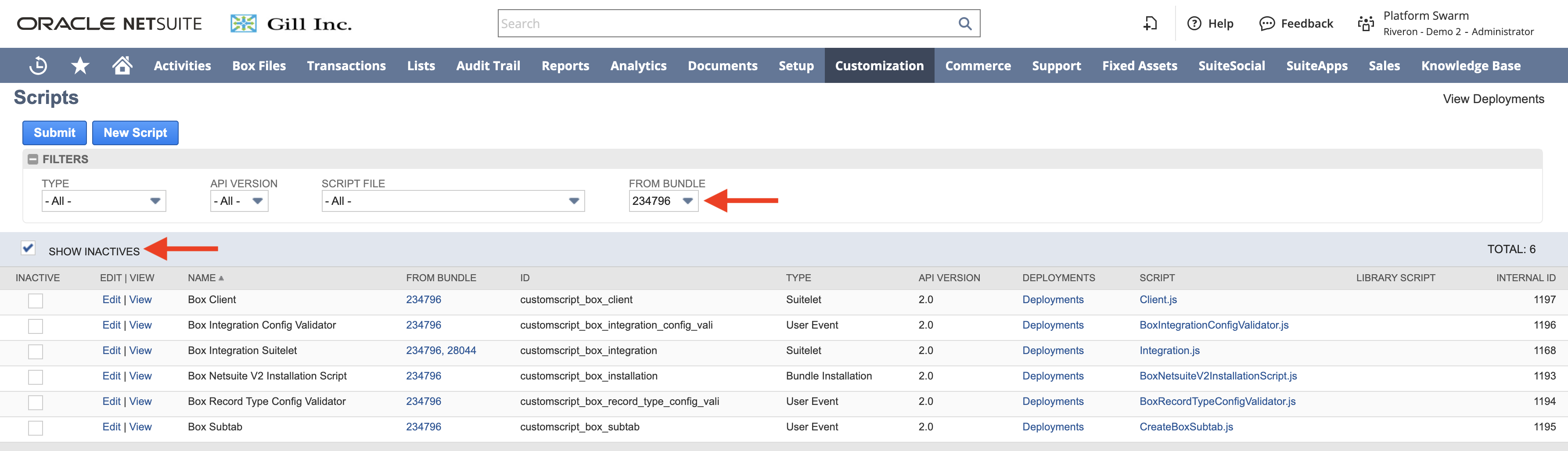Mark Box Subtab as inactive
This screenshot has width=1568, height=451.
point(36,428)
